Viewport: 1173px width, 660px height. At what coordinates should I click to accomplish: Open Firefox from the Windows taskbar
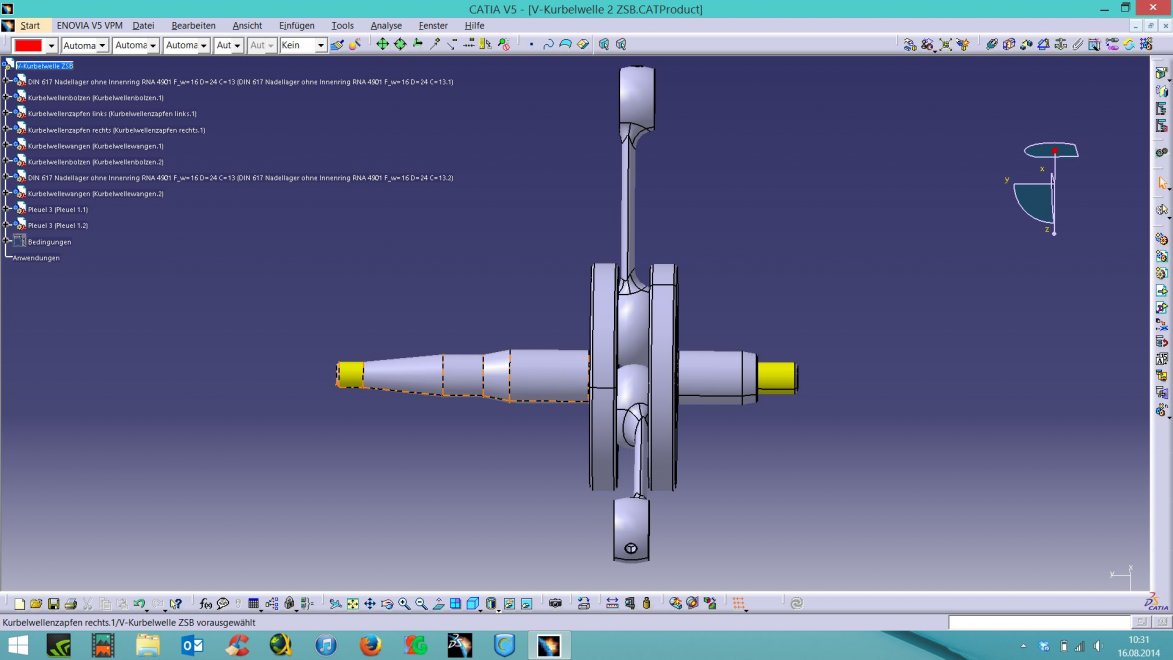coord(370,645)
